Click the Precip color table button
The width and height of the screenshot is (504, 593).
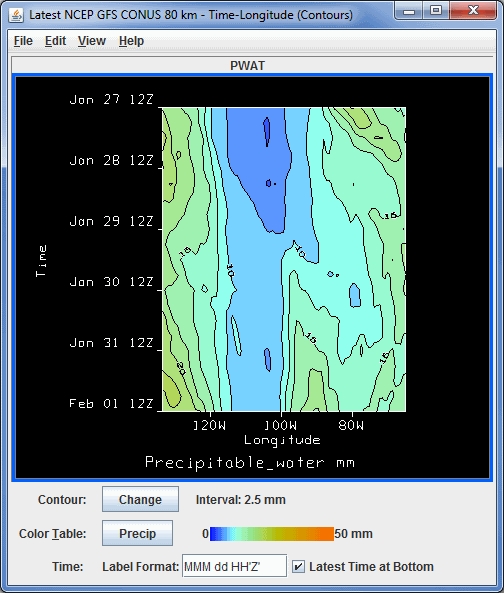[x=137, y=533]
